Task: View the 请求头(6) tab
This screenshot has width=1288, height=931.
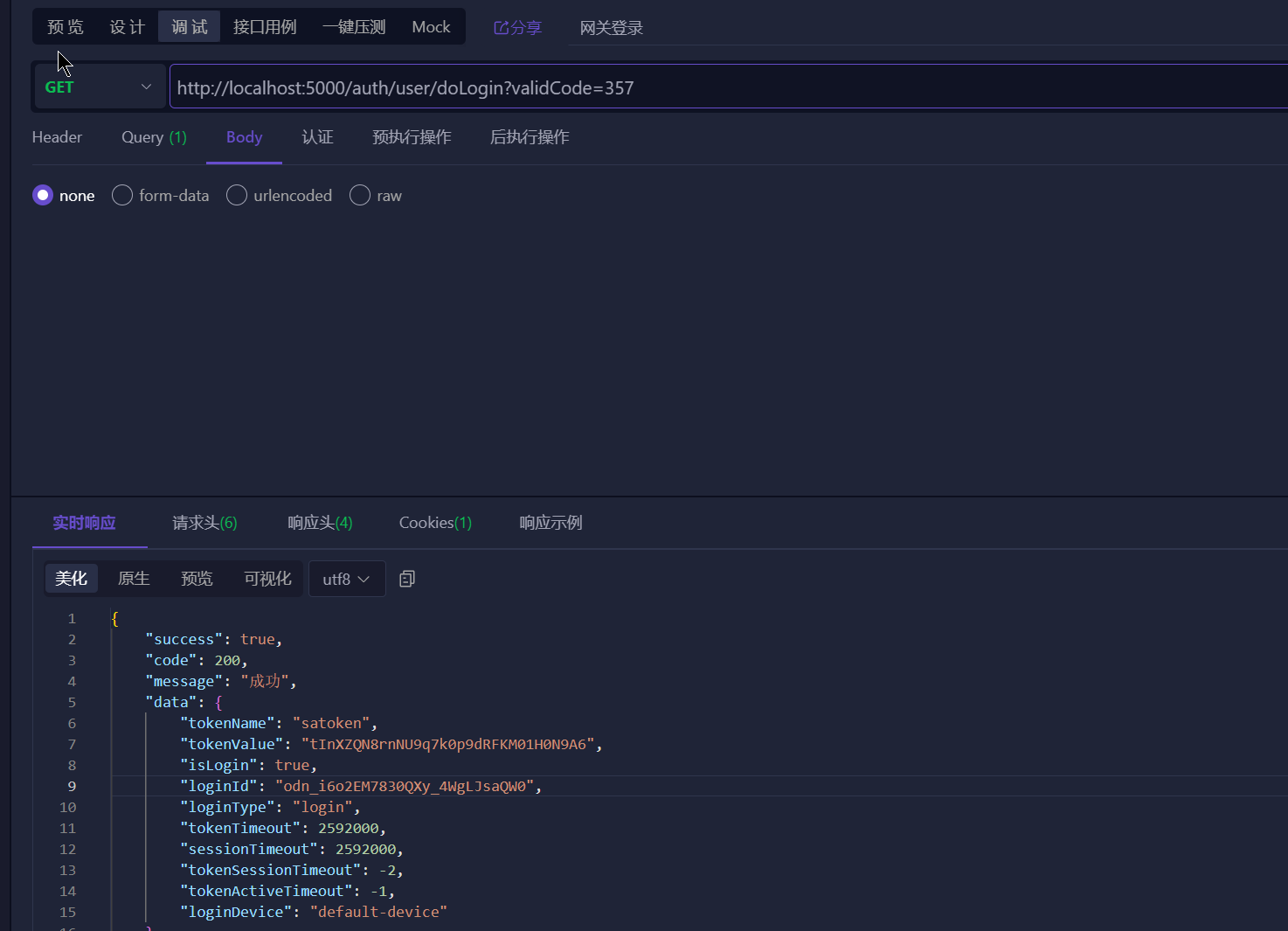Action: (x=204, y=523)
